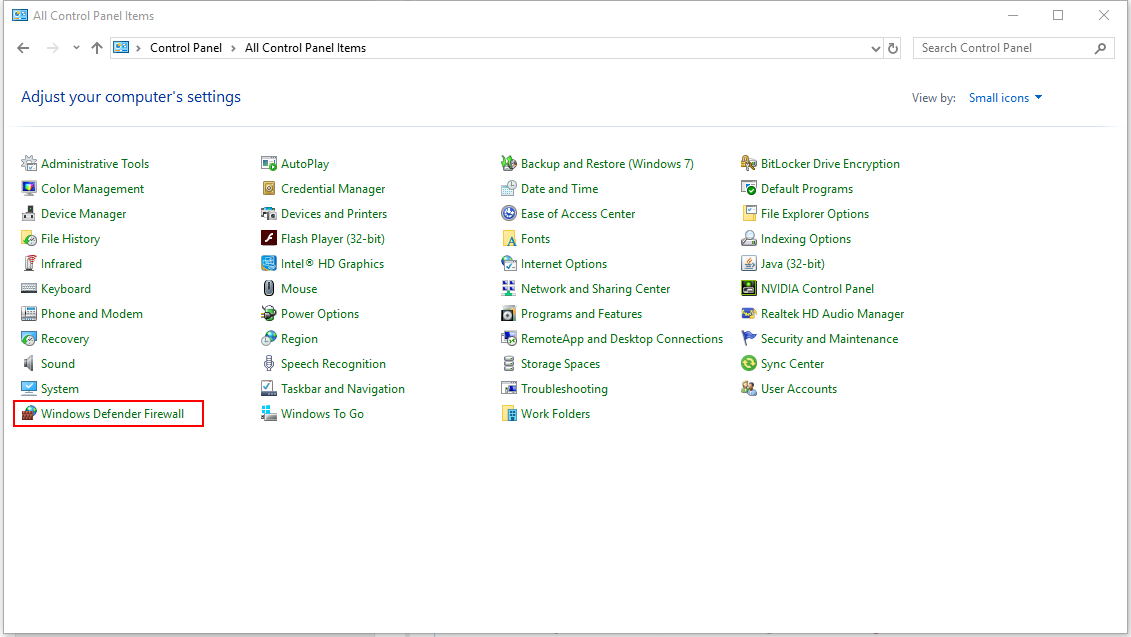Click the Control Panel icon in address bar

(x=121, y=48)
